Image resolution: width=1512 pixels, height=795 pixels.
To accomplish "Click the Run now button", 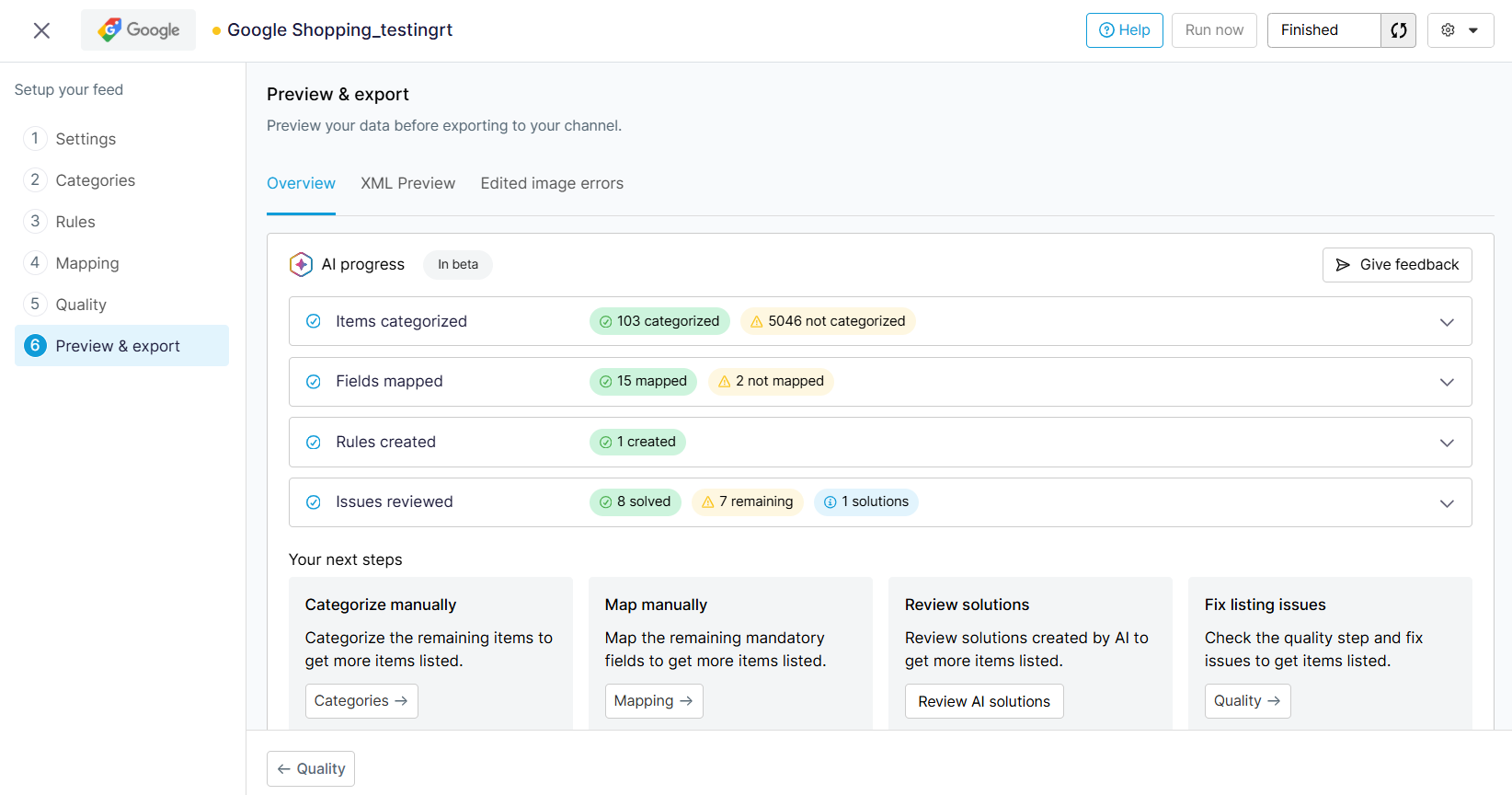I will coord(1214,30).
